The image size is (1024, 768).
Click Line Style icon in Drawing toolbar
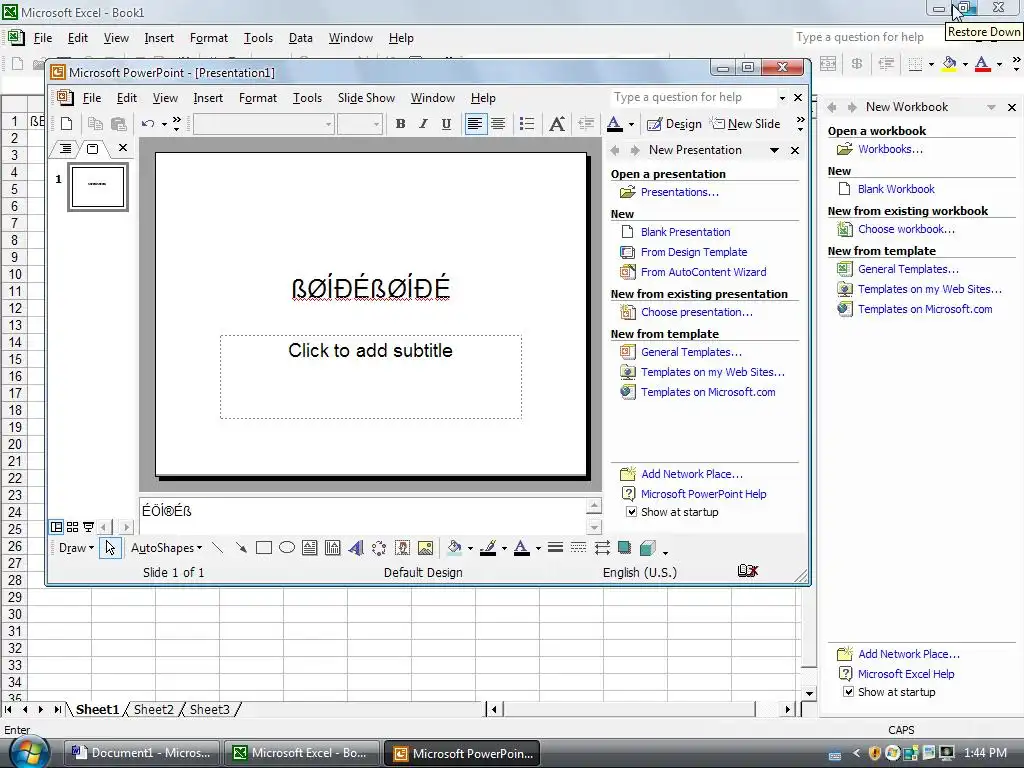(555, 548)
